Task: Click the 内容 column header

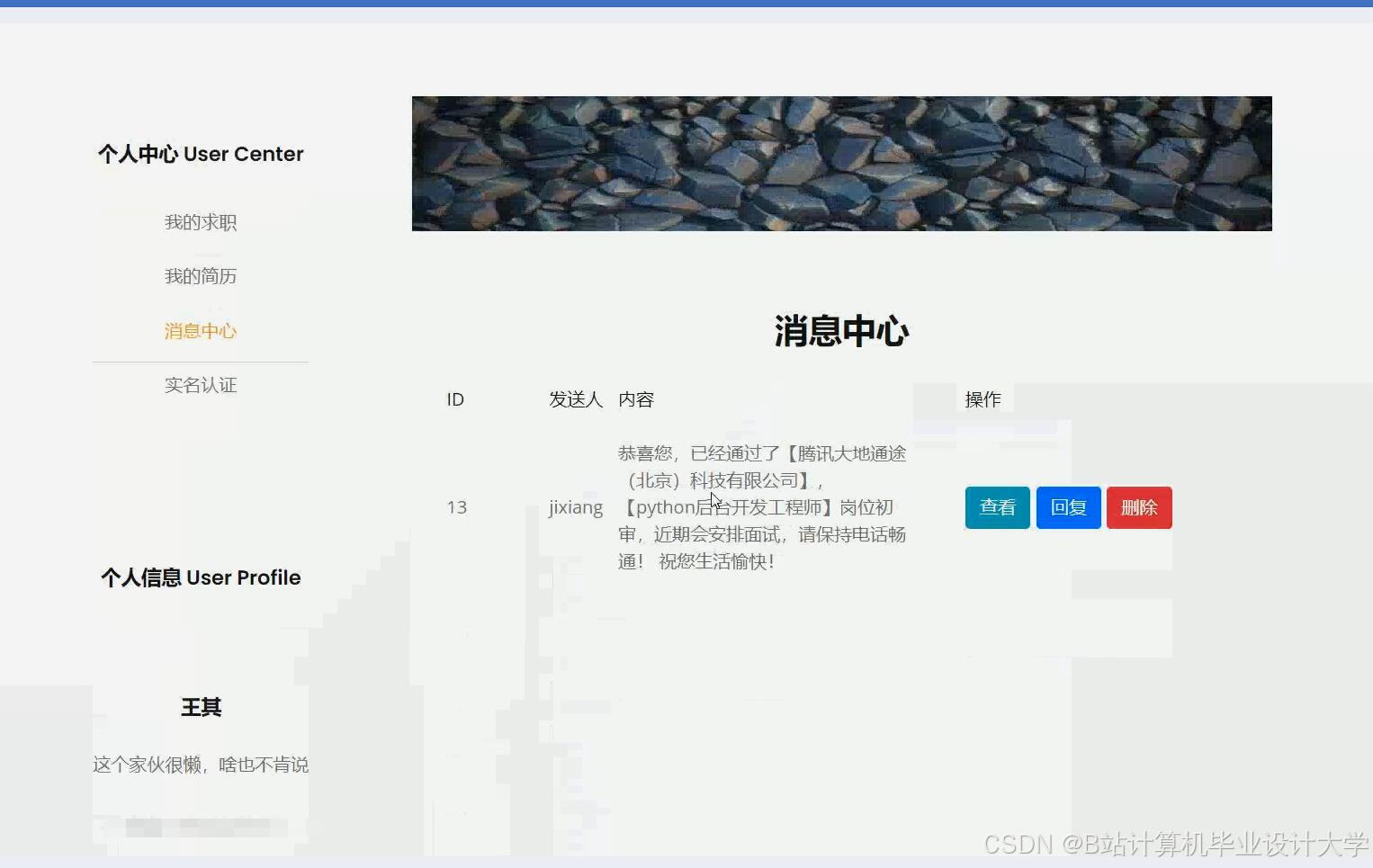Action: [x=636, y=399]
